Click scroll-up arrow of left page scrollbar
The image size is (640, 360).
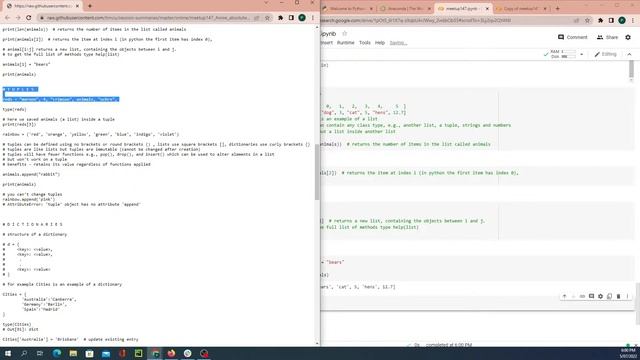[317, 27]
